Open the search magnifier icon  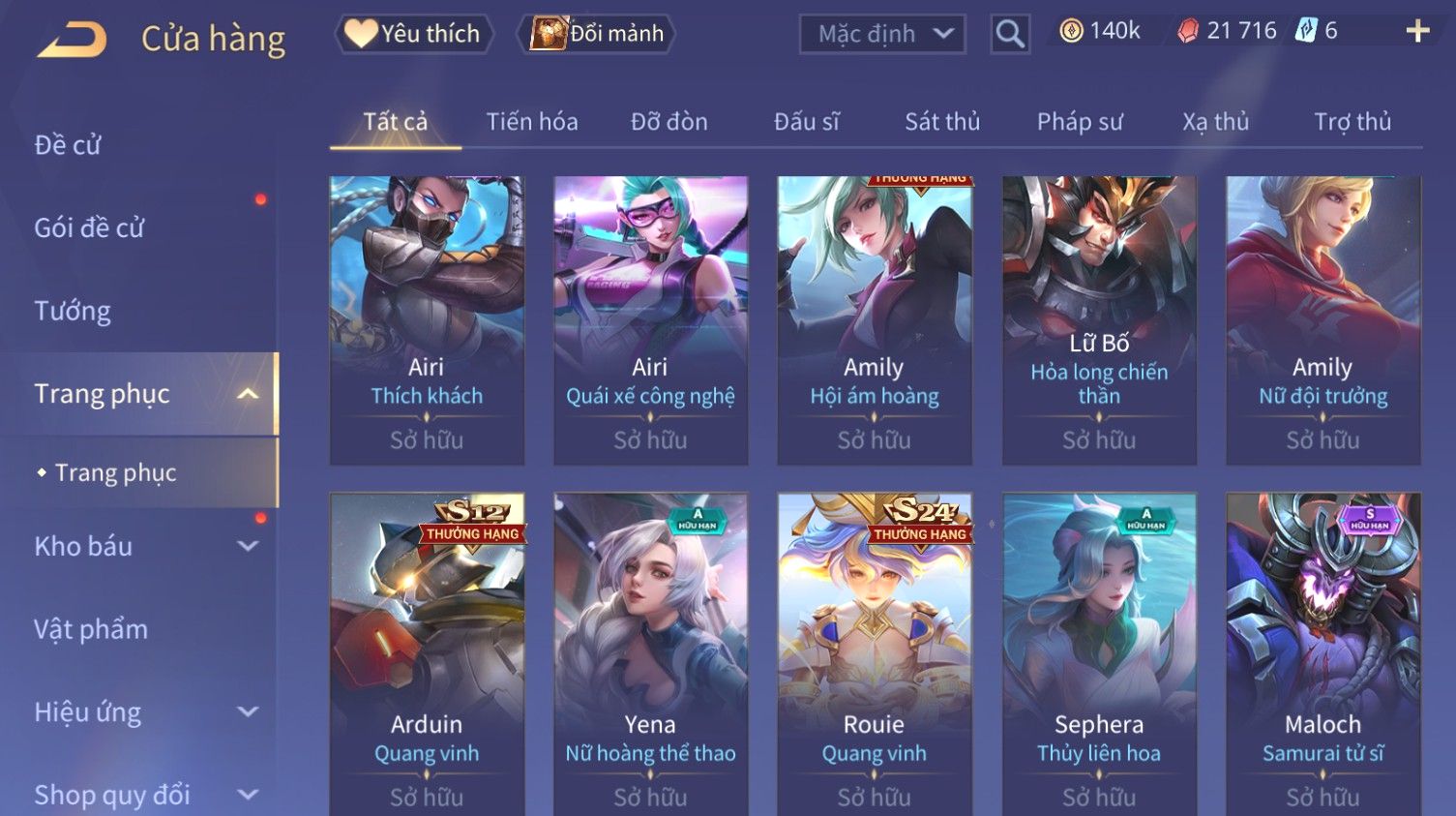coord(1009,34)
